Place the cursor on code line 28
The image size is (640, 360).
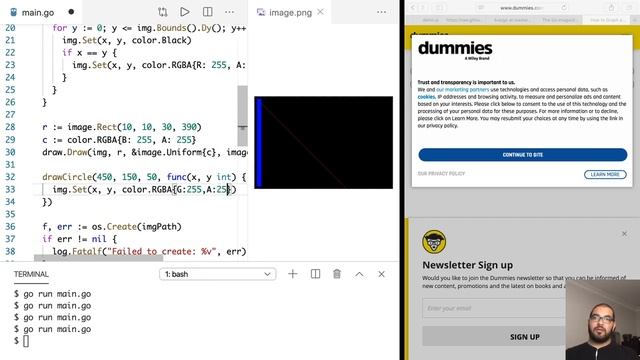click(x=122, y=127)
